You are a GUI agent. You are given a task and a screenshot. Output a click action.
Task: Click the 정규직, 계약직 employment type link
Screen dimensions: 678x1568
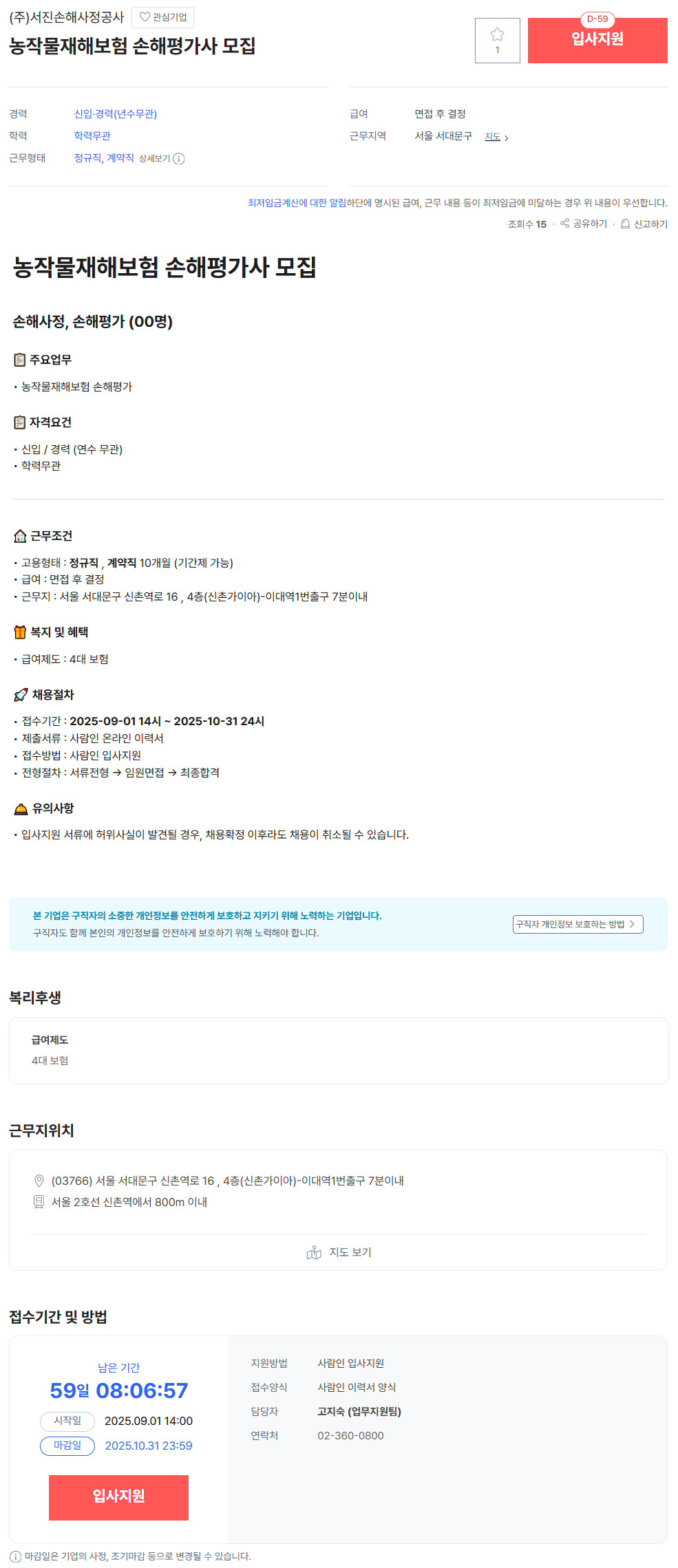104,158
